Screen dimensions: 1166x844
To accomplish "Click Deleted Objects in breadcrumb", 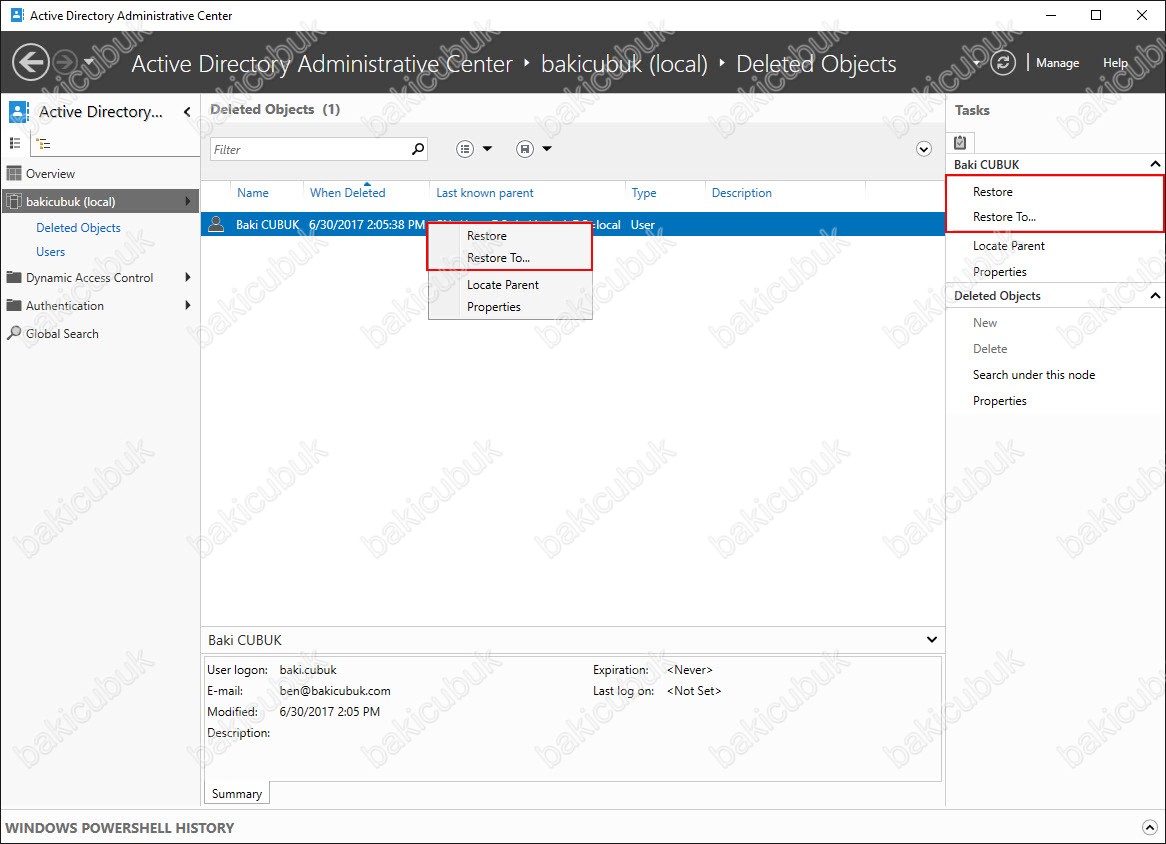I will click(816, 64).
